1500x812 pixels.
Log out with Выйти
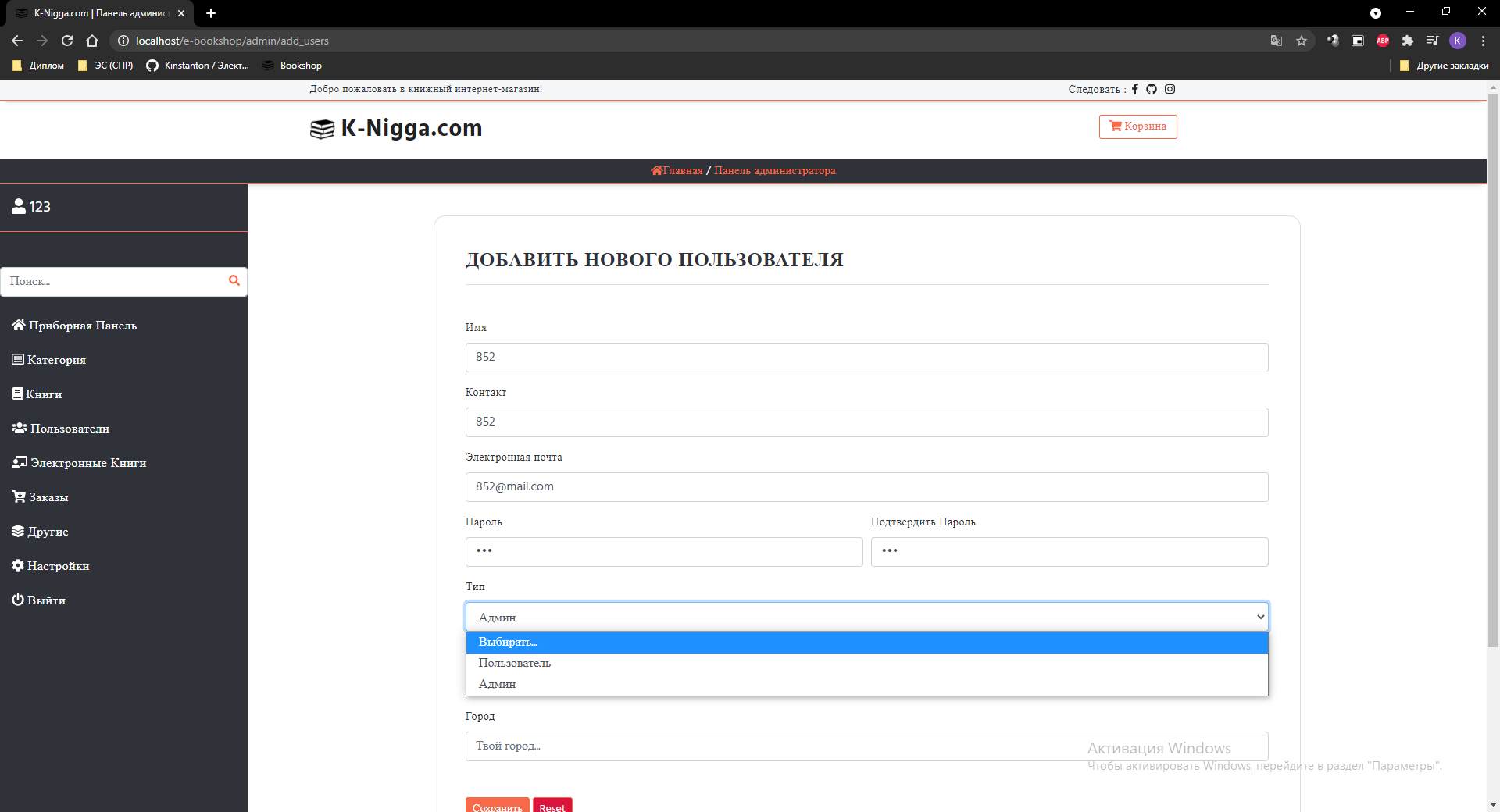coord(38,600)
